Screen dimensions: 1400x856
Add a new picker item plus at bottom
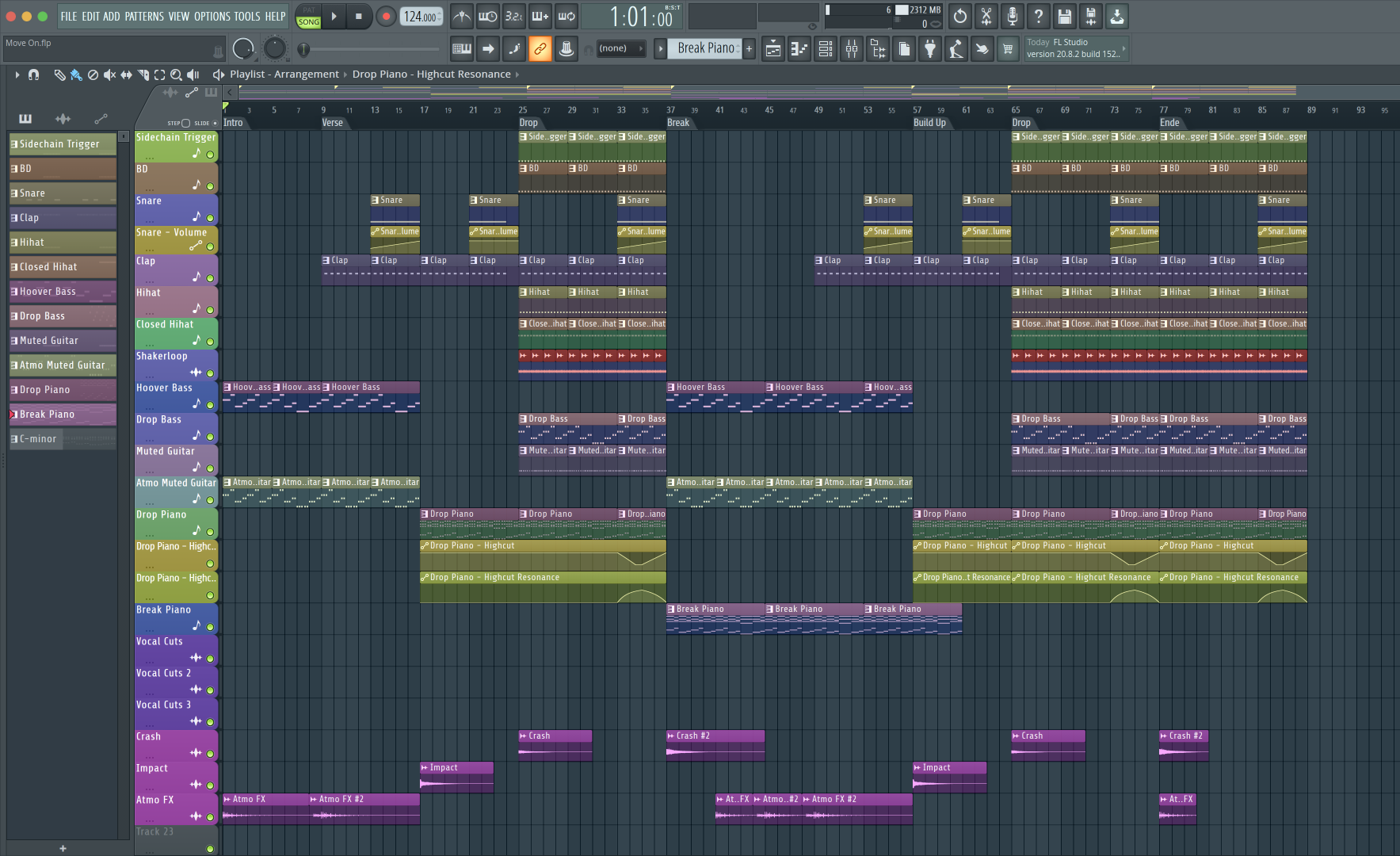(x=63, y=848)
